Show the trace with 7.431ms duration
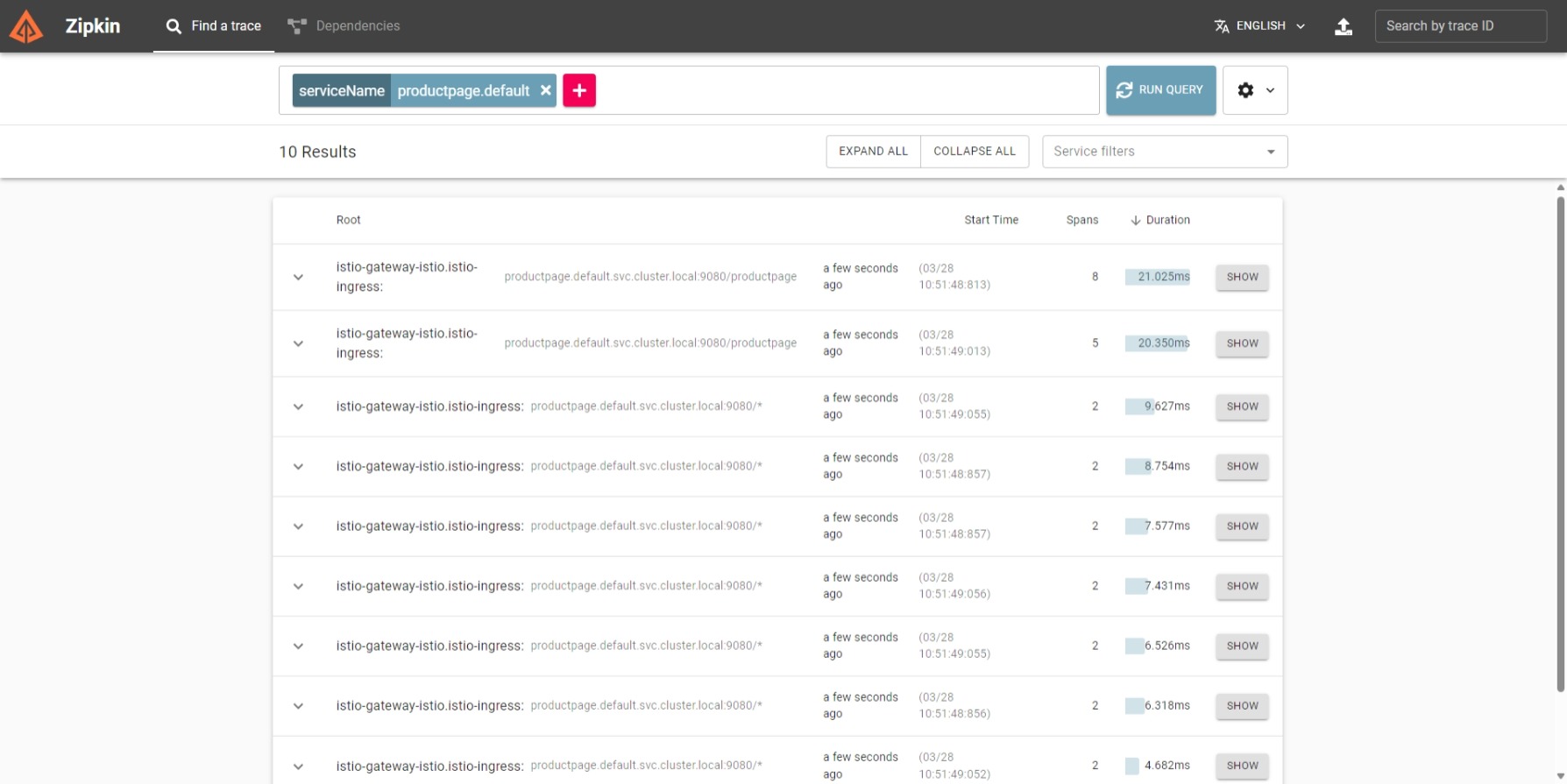1567x784 pixels. pyautogui.click(x=1242, y=586)
